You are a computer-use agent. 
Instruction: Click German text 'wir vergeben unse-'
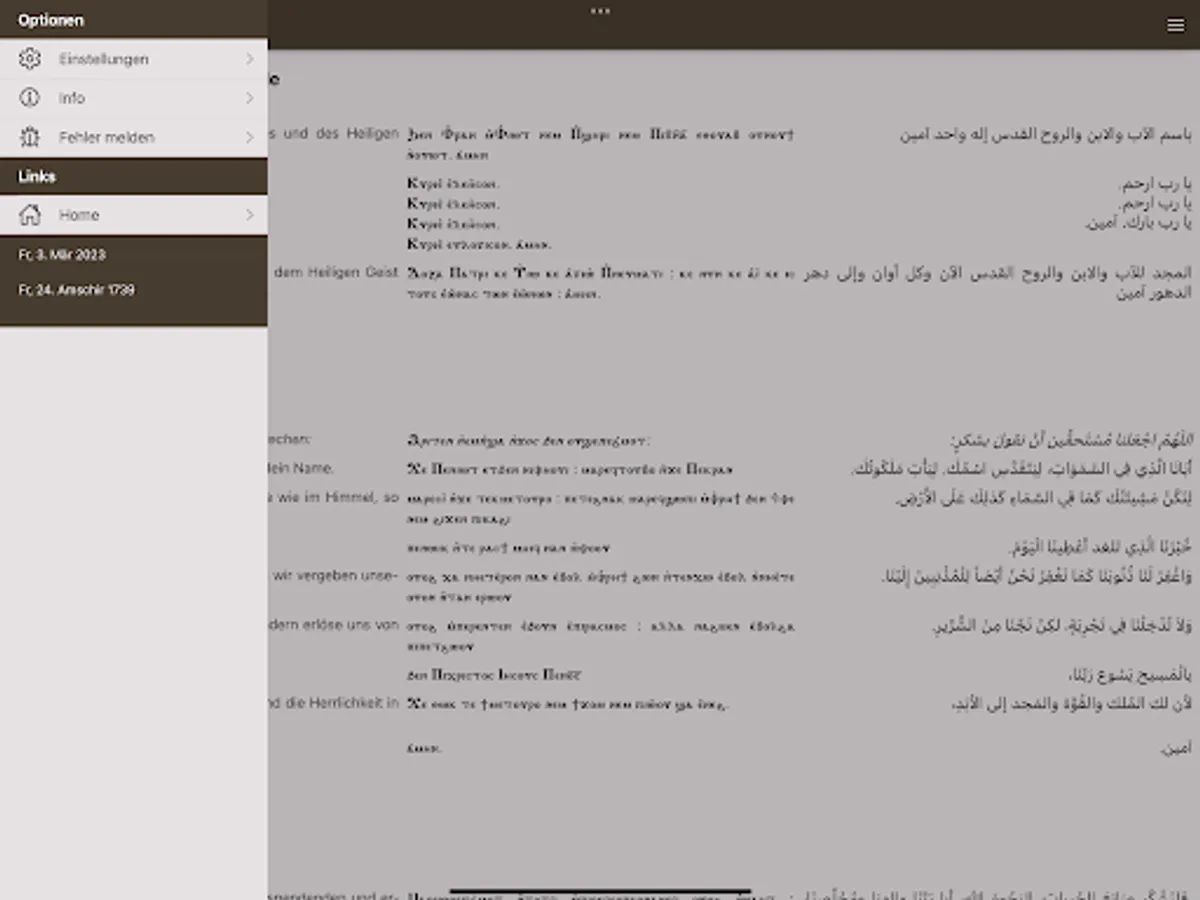335,575
